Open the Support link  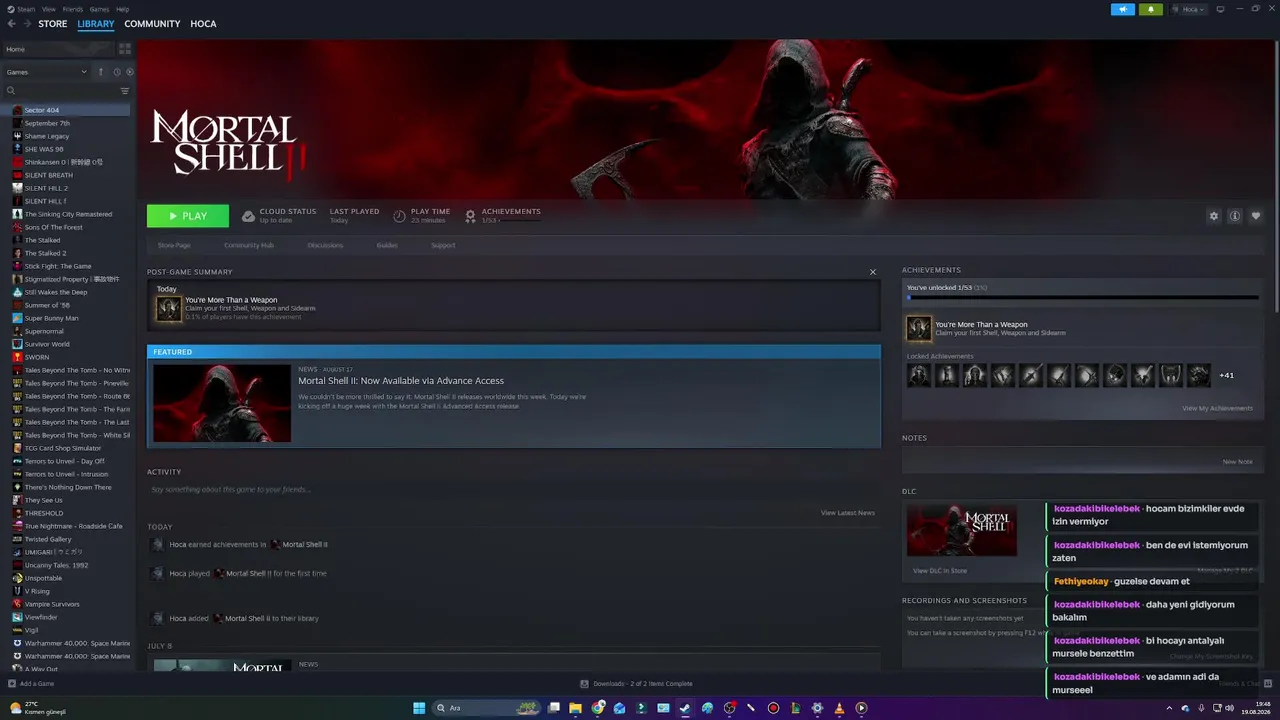tap(443, 245)
